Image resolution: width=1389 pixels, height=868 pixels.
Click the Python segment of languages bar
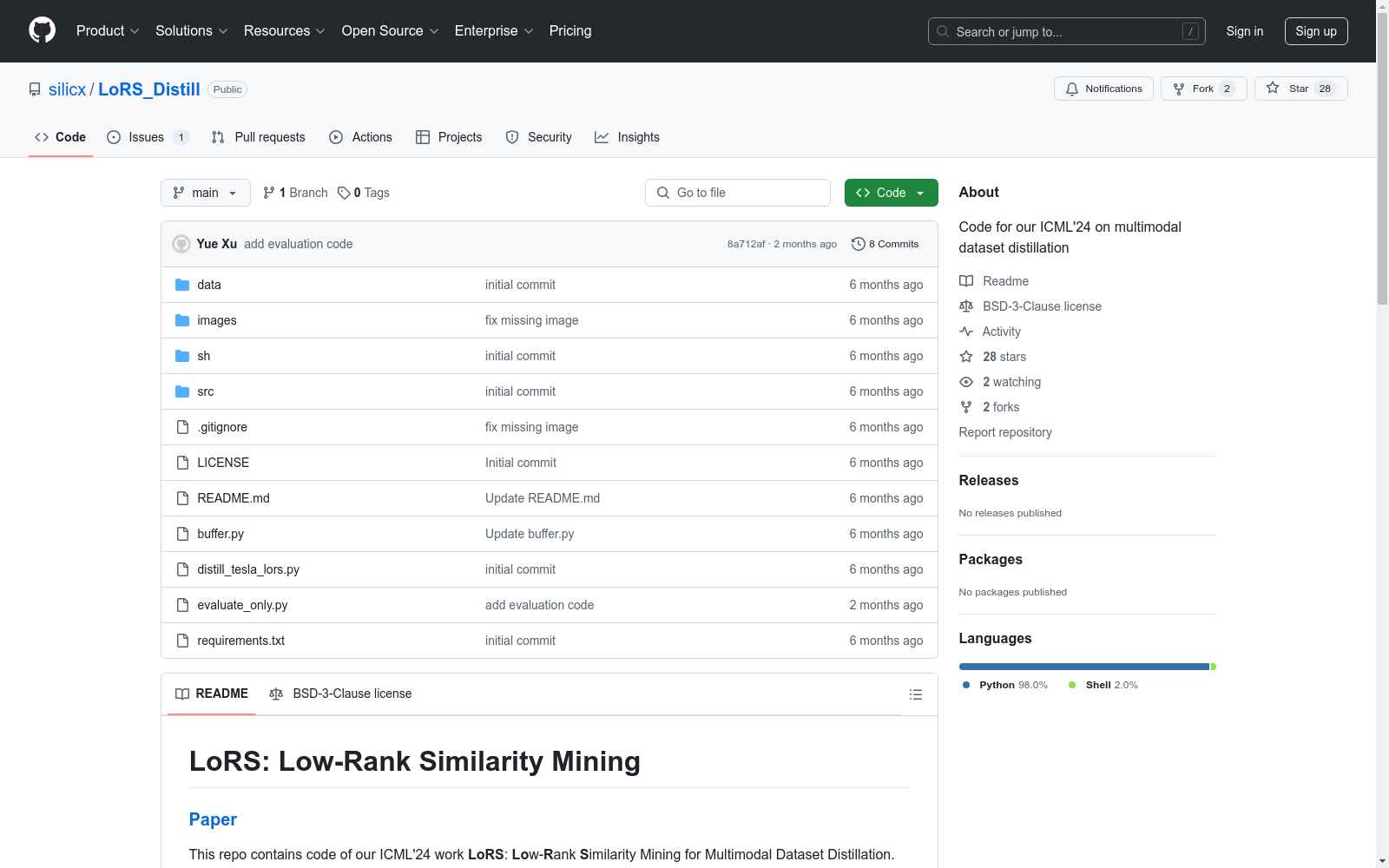1084,667
